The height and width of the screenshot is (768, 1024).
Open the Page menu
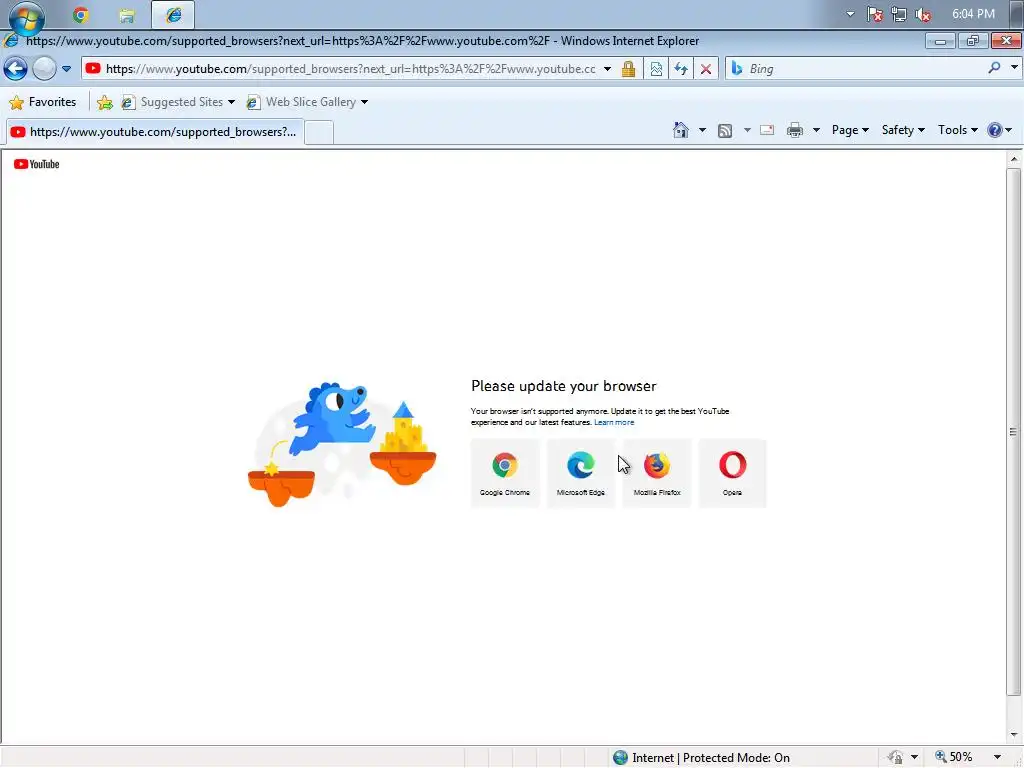[x=850, y=130]
